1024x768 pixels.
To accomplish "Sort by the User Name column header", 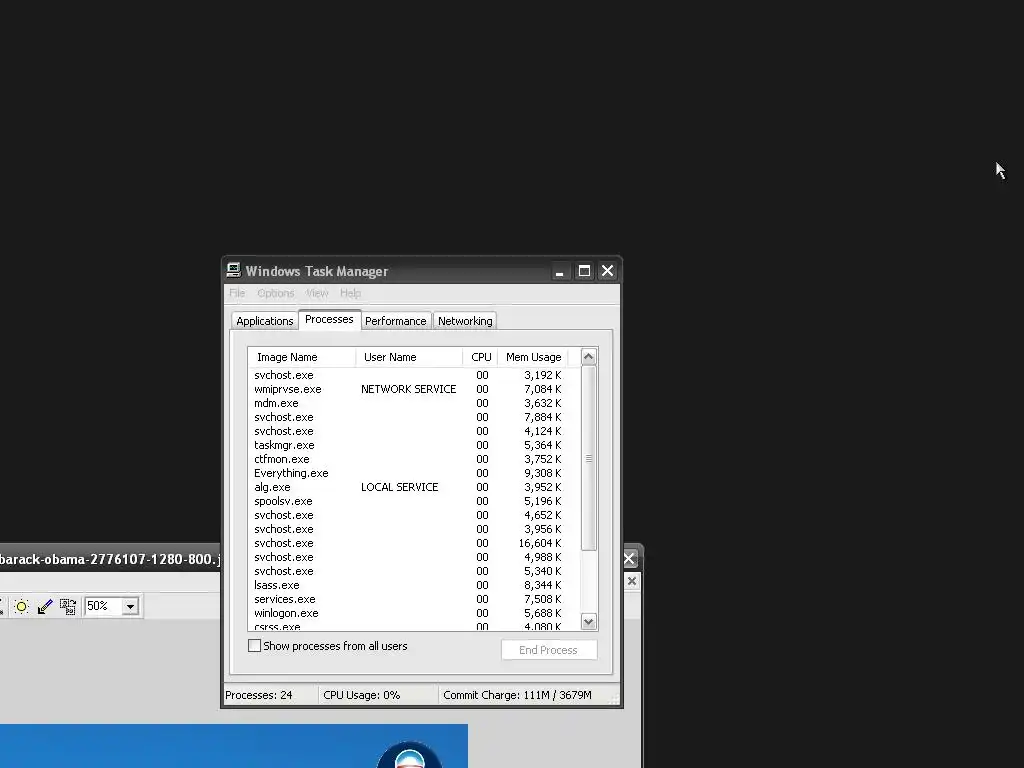I will pyautogui.click(x=409, y=357).
